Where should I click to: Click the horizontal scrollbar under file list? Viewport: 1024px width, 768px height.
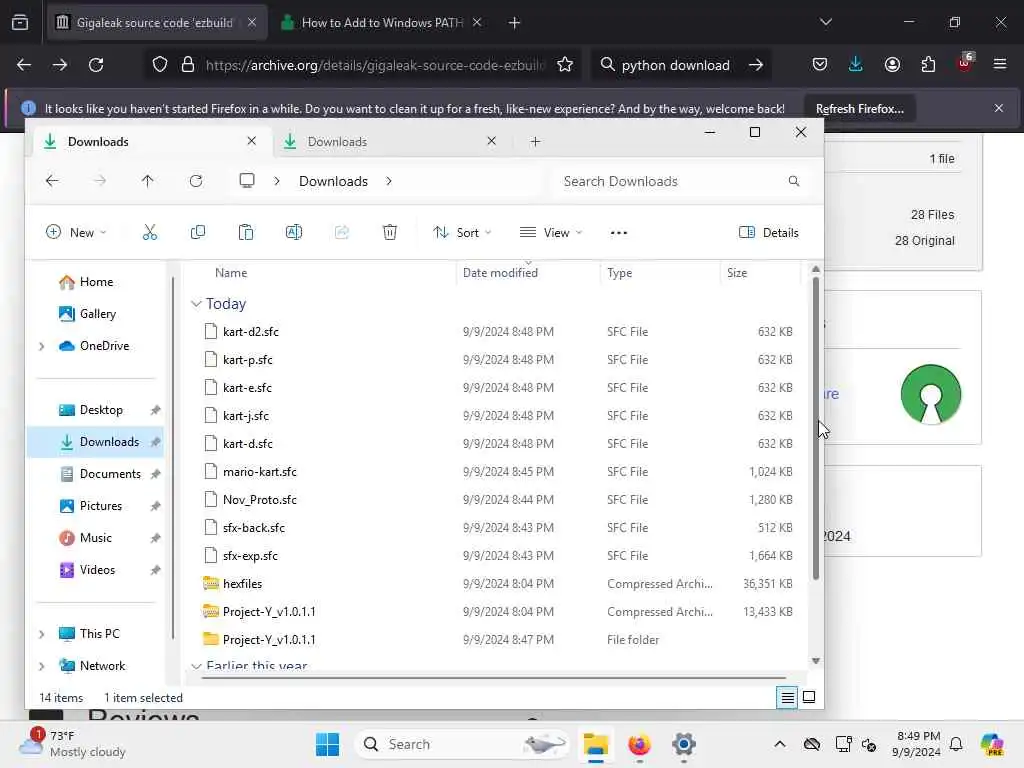494,677
